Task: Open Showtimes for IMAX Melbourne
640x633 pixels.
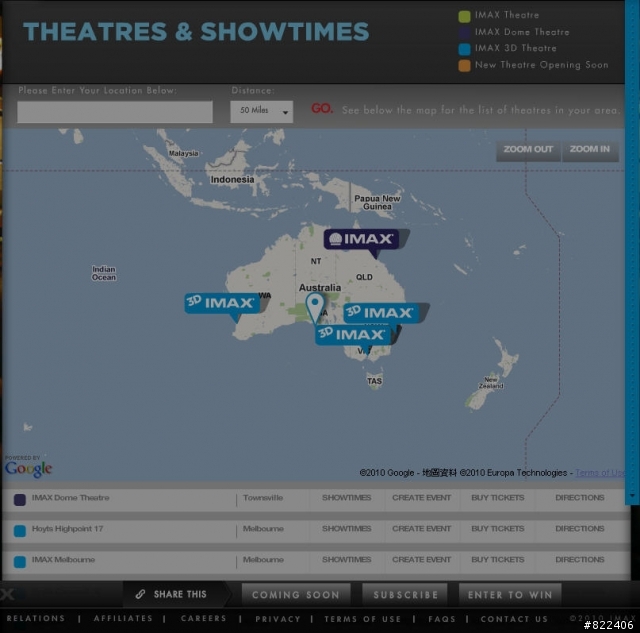Action: (x=347, y=559)
